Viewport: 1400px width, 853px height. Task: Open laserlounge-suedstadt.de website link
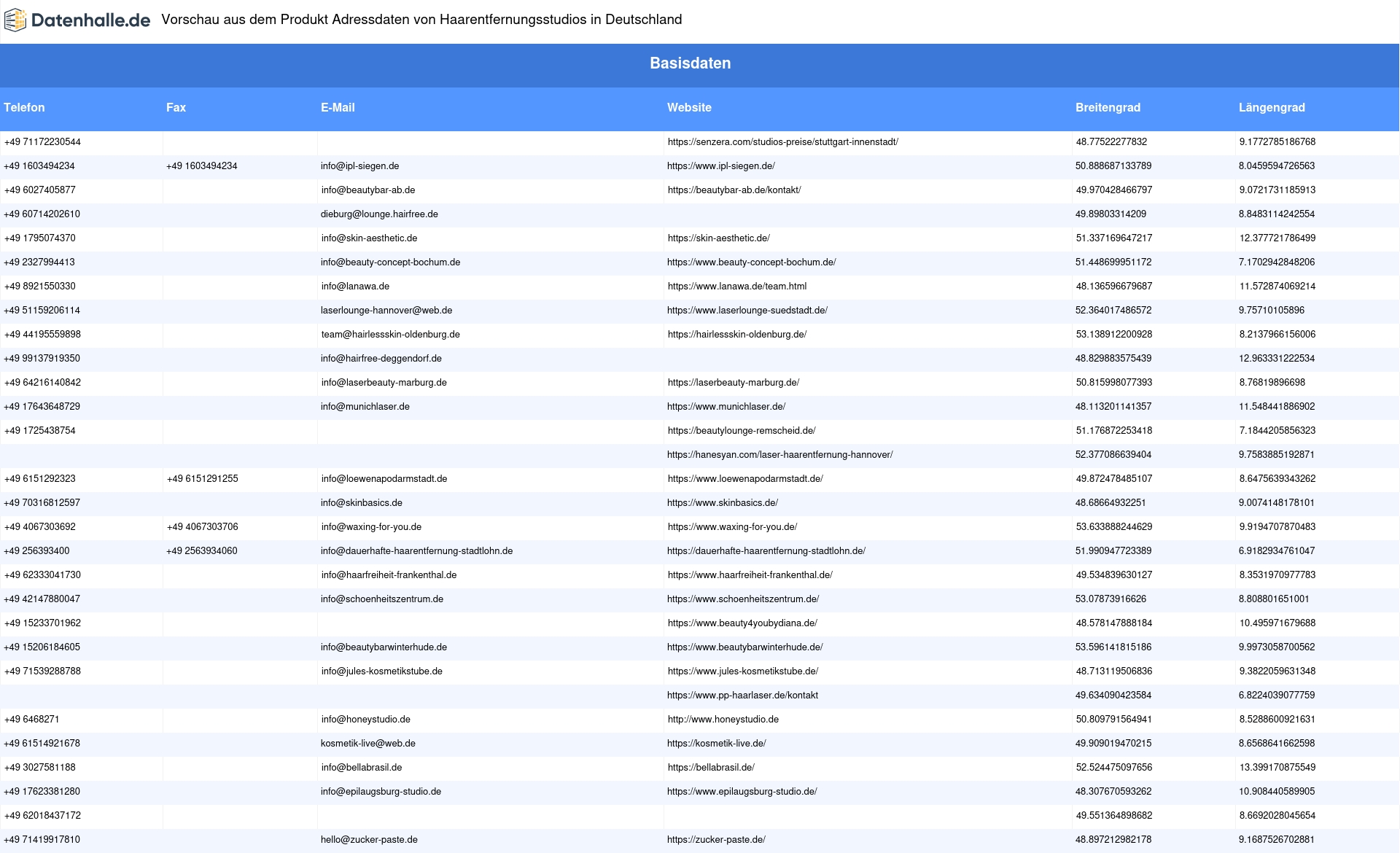click(747, 311)
